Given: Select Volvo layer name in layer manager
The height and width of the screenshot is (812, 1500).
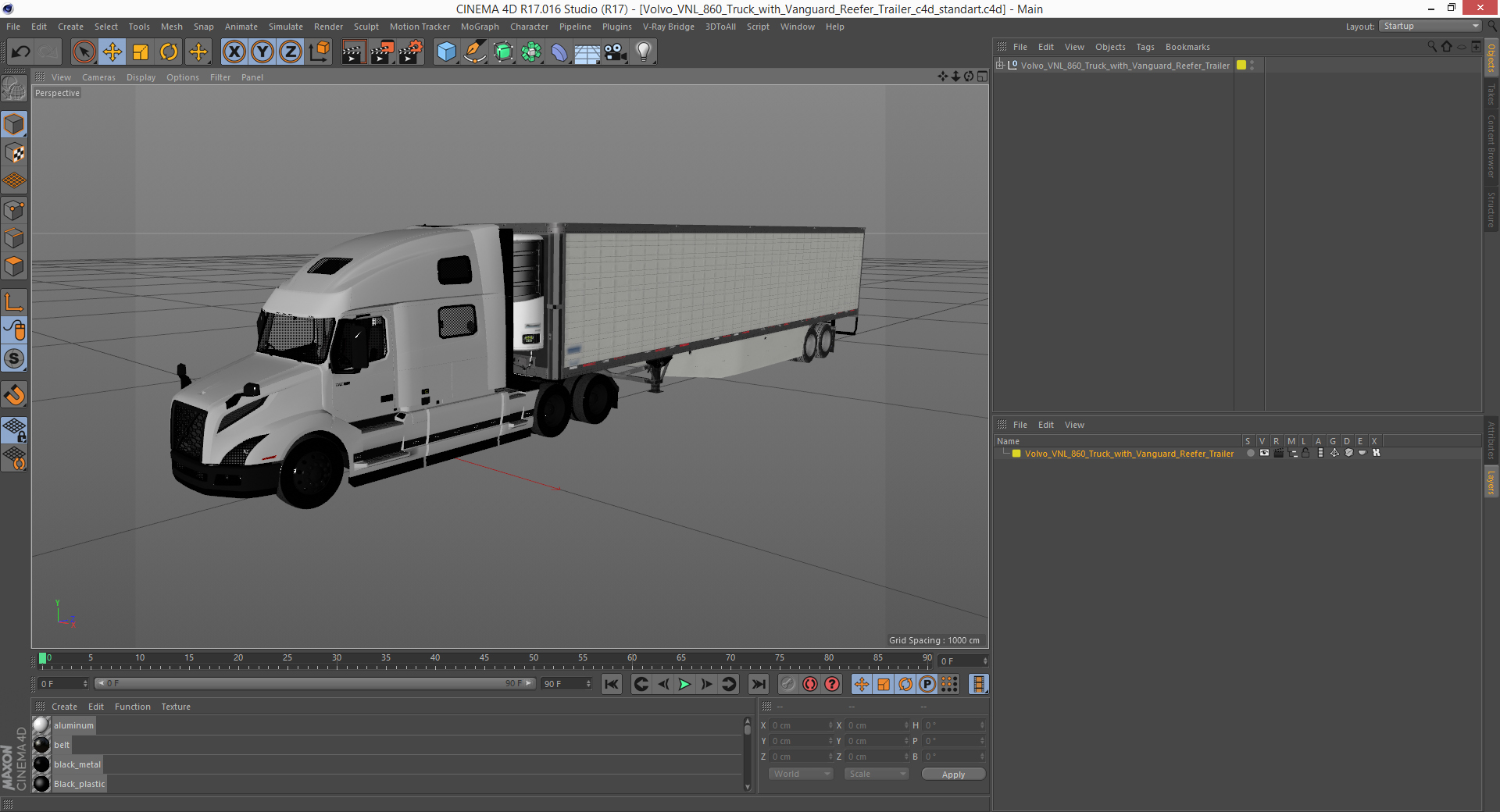Looking at the screenshot, I should [1129, 454].
